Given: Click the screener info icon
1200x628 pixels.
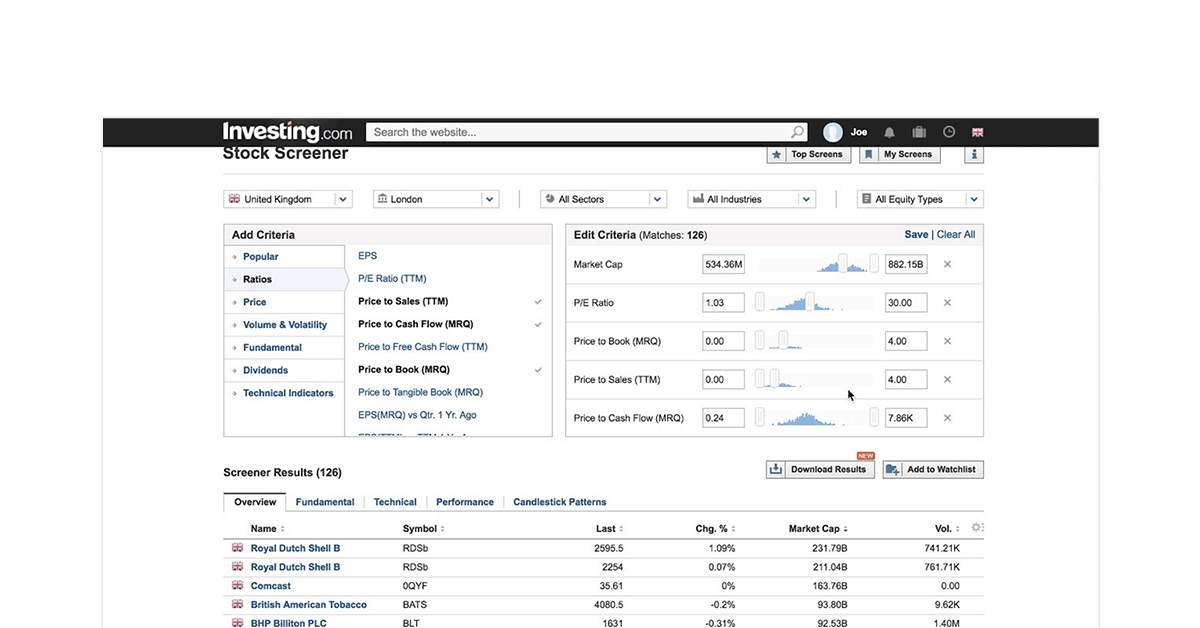Looking at the screenshot, I should pos(975,154).
